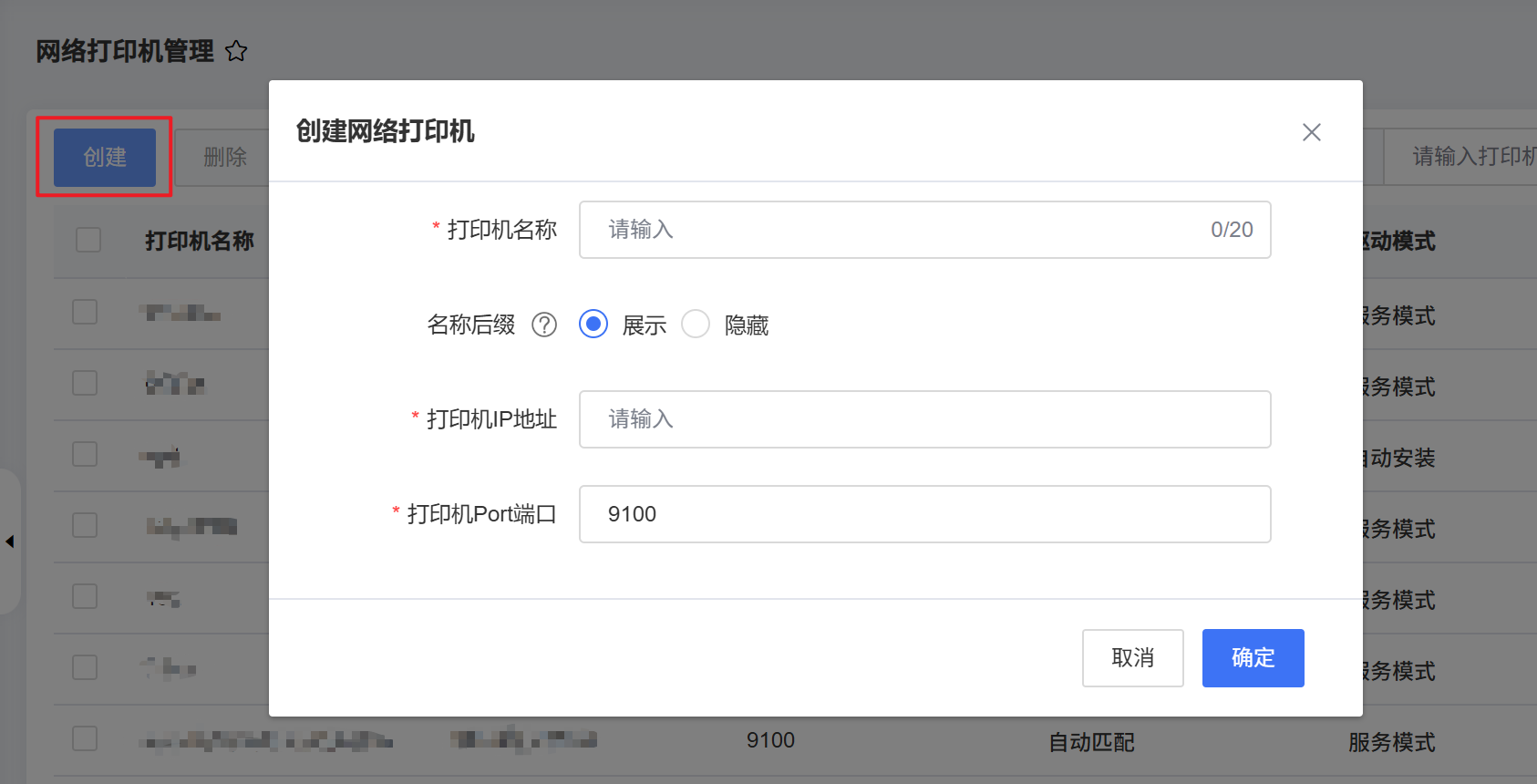Image resolution: width=1537 pixels, height=784 pixels.
Task: Select the 隐藏 radio option
Action: (x=696, y=325)
